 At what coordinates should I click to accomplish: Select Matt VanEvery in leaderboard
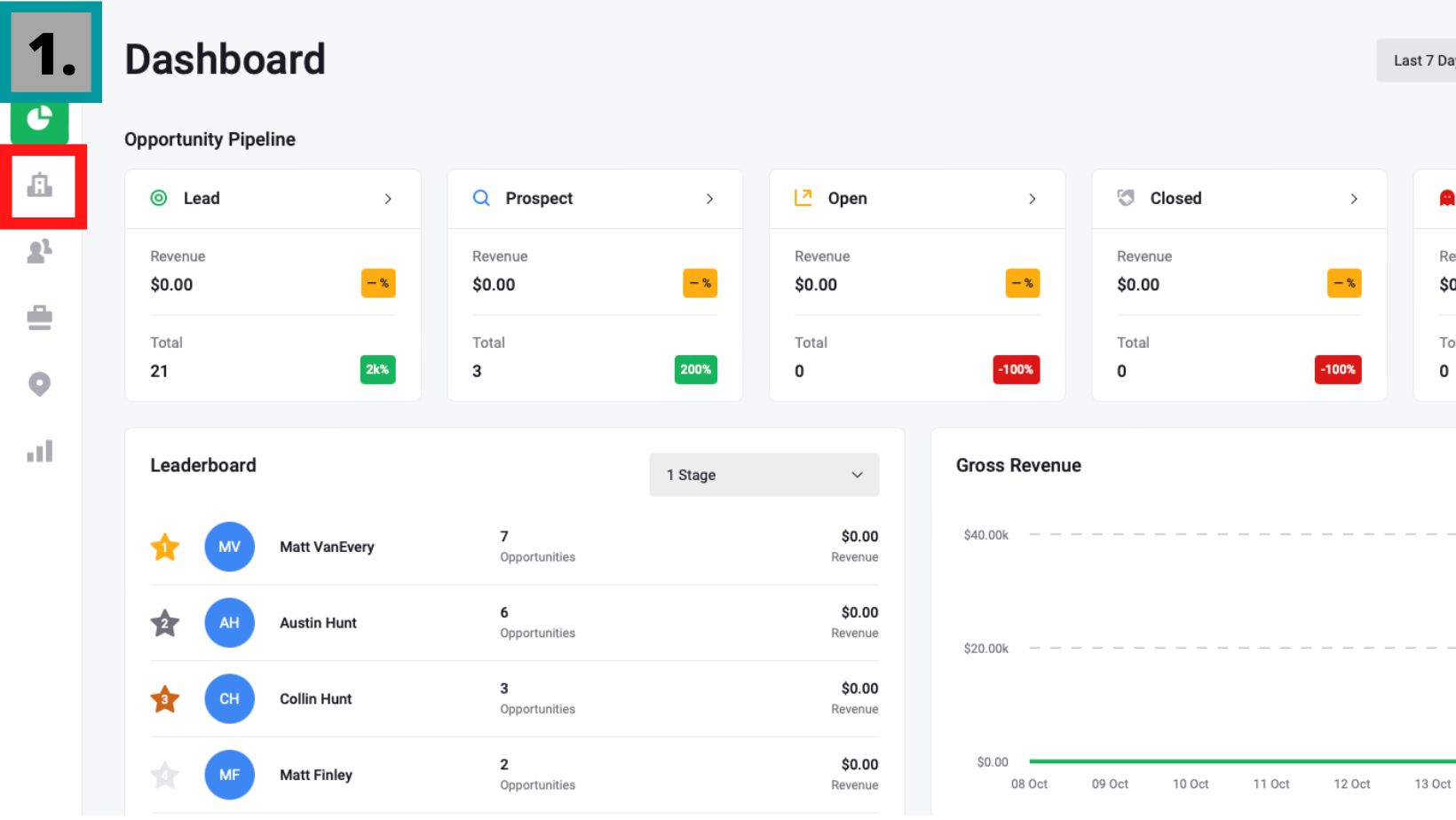[x=327, y=547]
